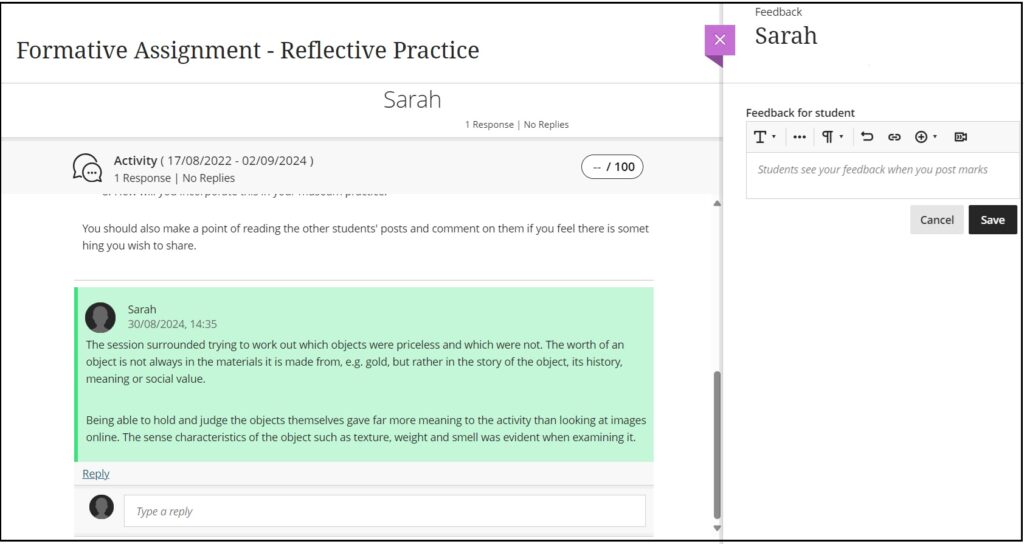Close the feedback panel with purple X
The height and width of the screenshot is (544, 1024).
coord(720,40)
